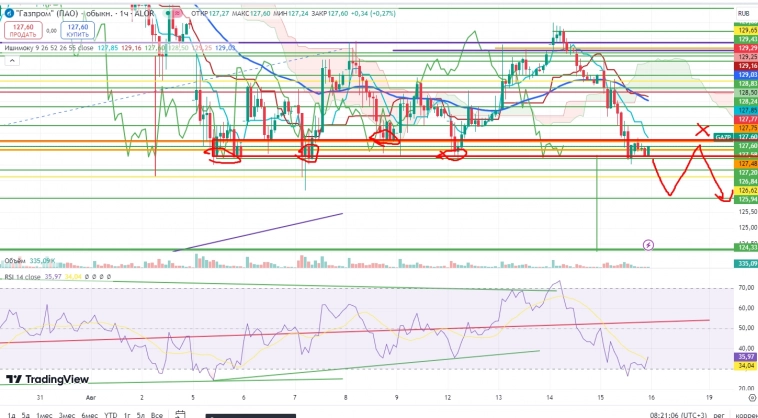
Task: Open the RUB currency selector
Action: coord(742,14)
